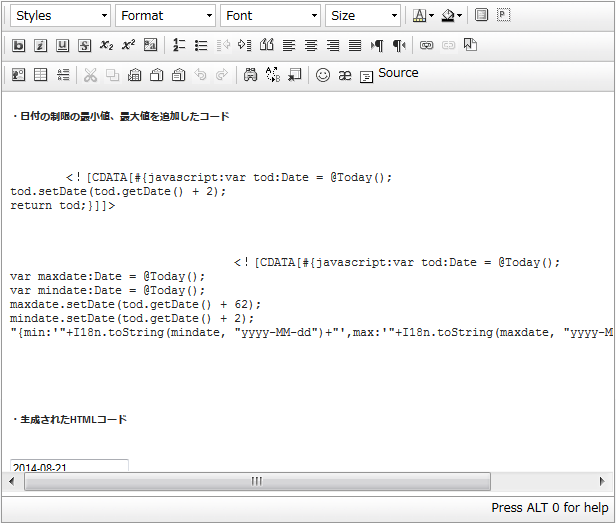The image size is (616, 523).
Task: Click Paste from Word icon
Action: coord(178,75)
